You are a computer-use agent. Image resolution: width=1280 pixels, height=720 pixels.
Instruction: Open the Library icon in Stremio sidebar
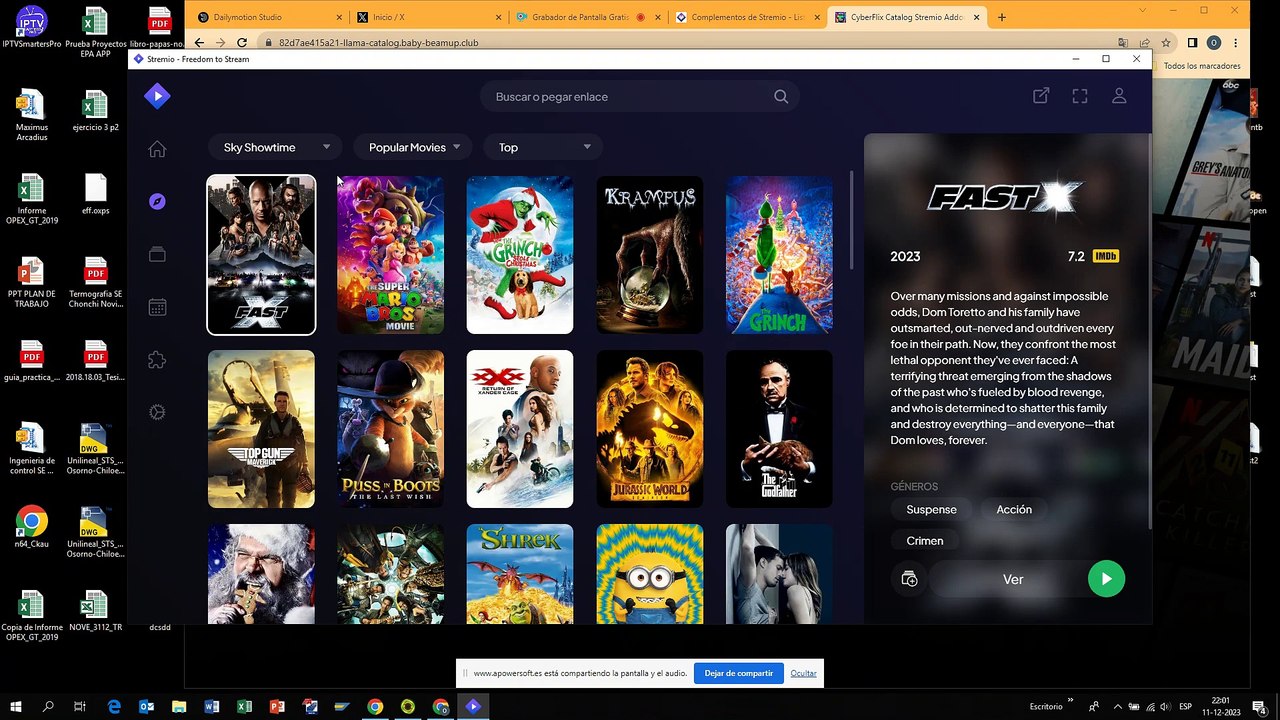(x=157, y=254)
